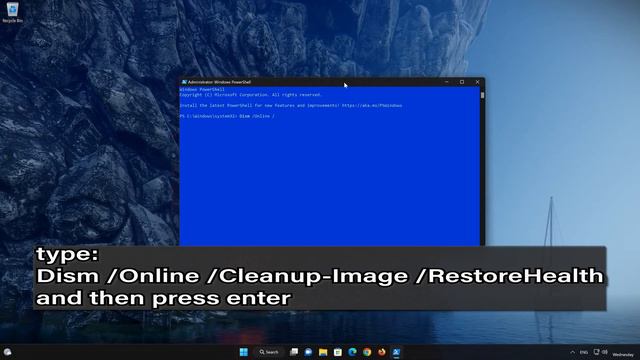This screenshot has height=360, width=640.
Task: Click the ENG language indicator
Action: pos(584,352)
